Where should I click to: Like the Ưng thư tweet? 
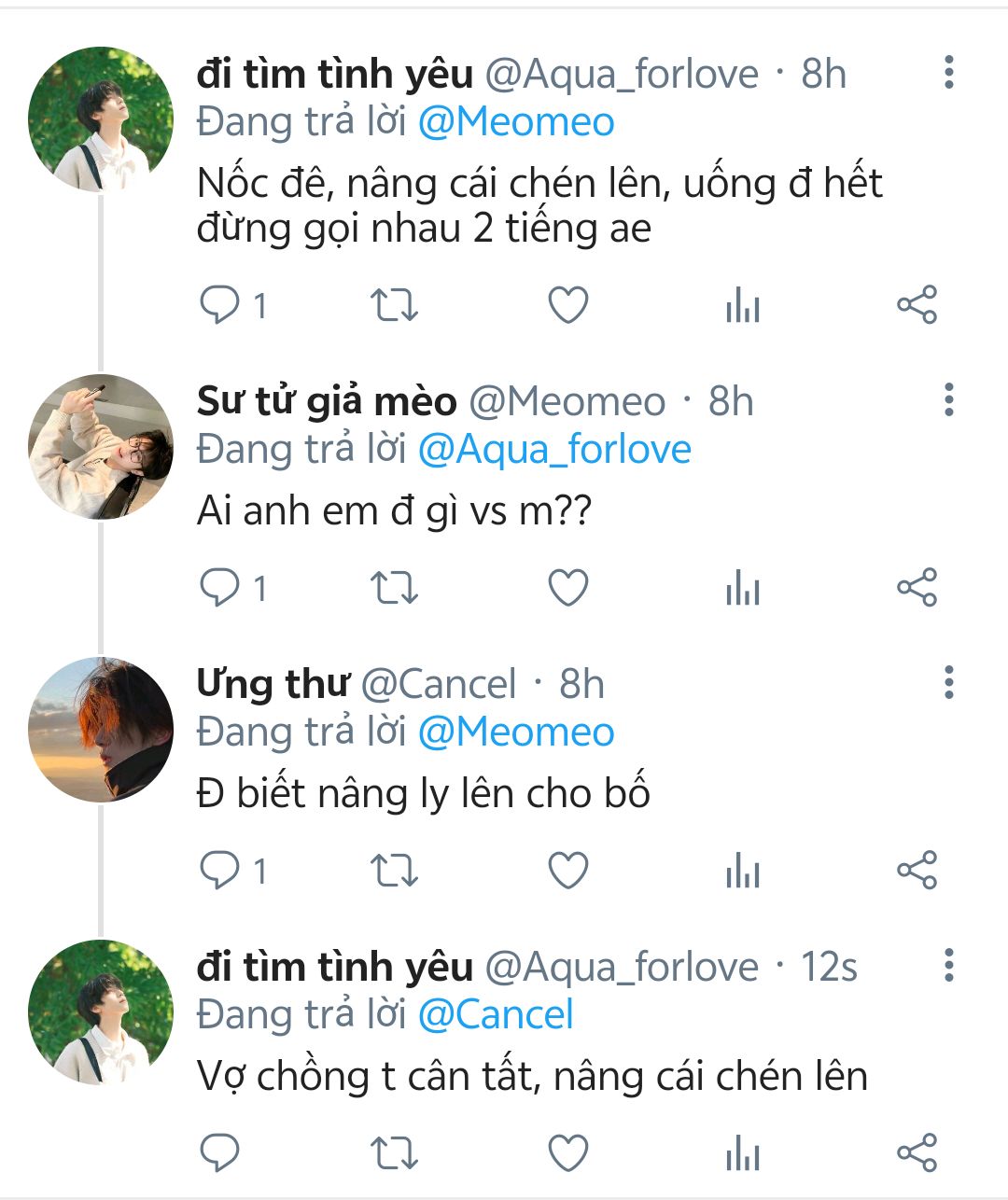pyautogui.click(x=567, y=871)
